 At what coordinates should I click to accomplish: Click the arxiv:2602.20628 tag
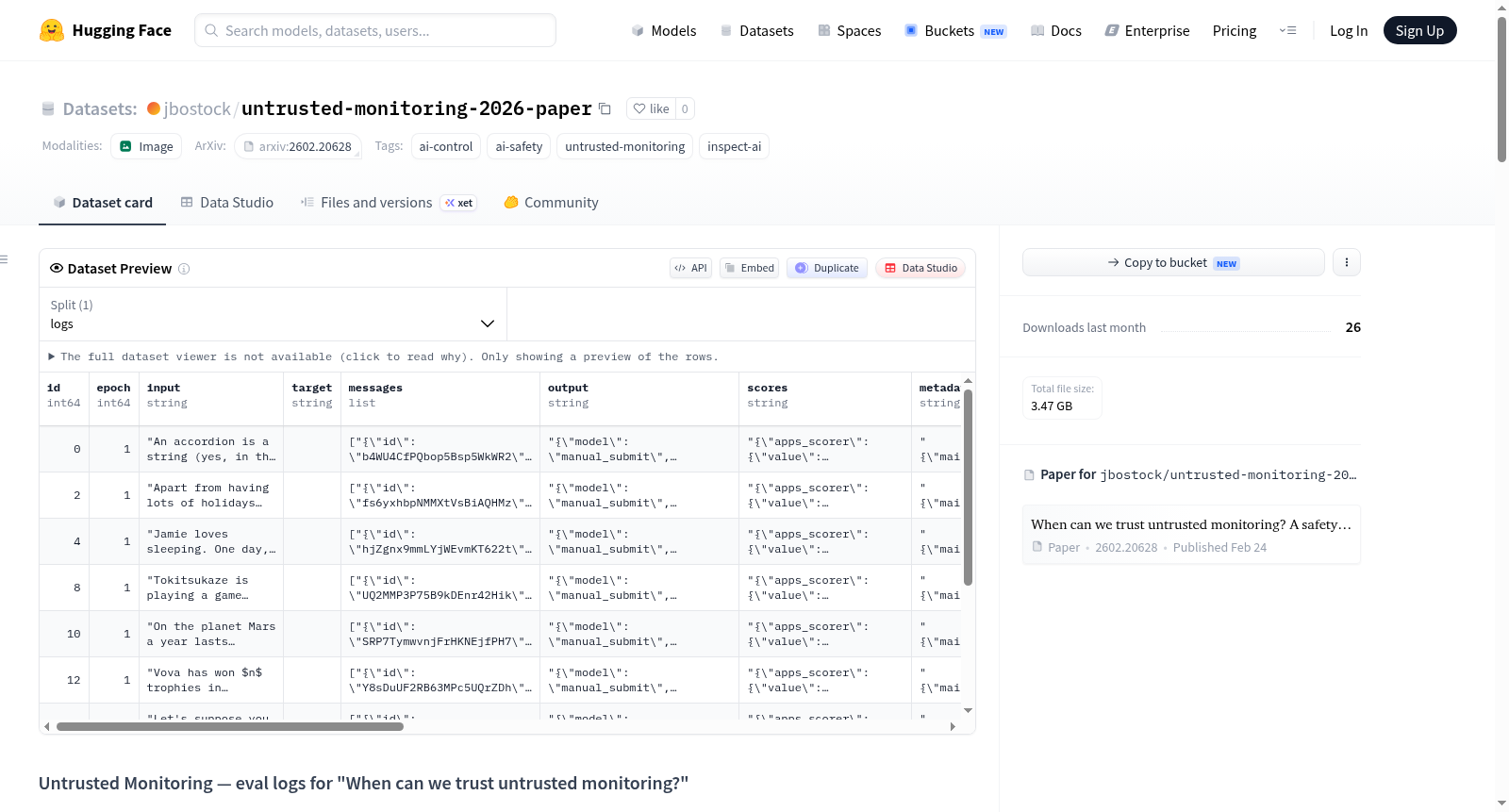coord(298,146)
